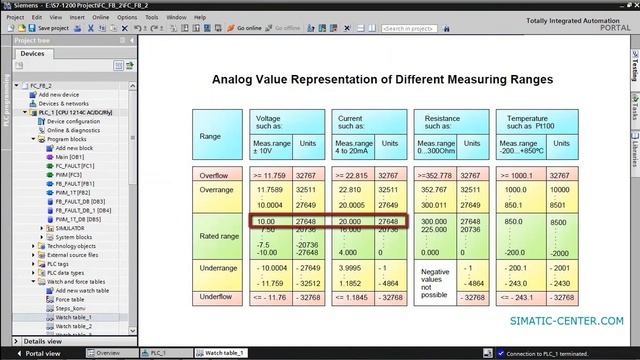
Task: Click the split editor vertically icon
Action: click(372, 28)
